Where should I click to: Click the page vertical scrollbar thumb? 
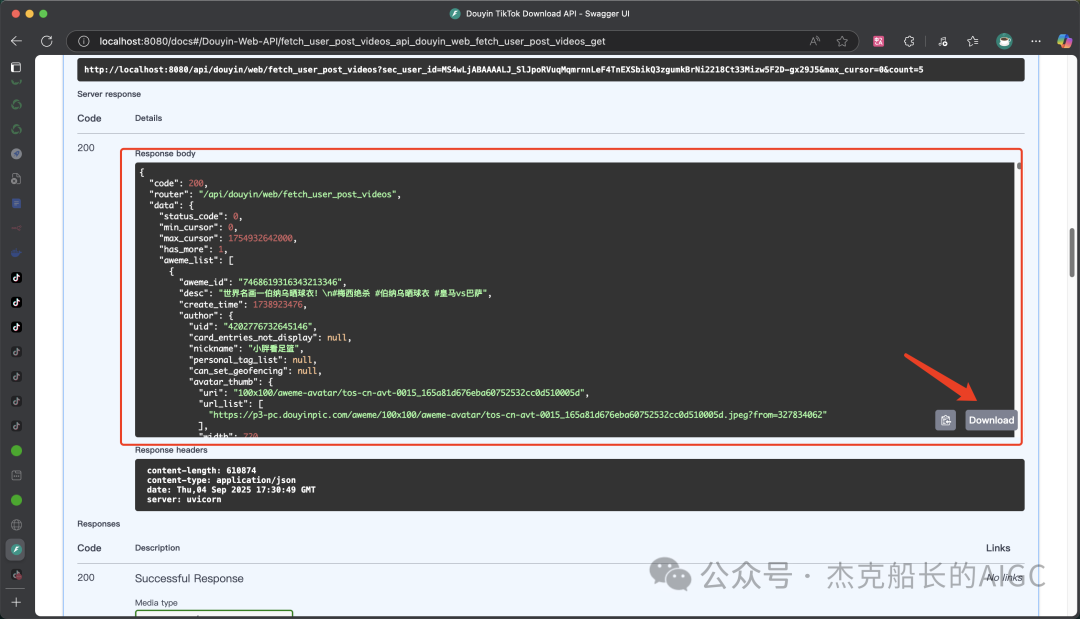coord(1071,252)
